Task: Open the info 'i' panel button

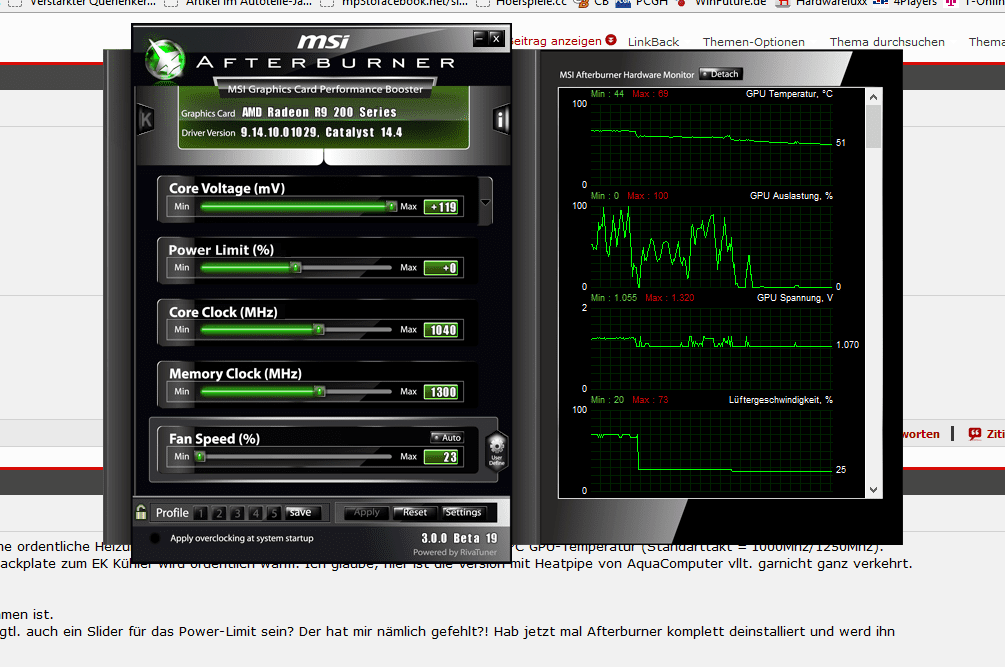Action: [501, 119]
